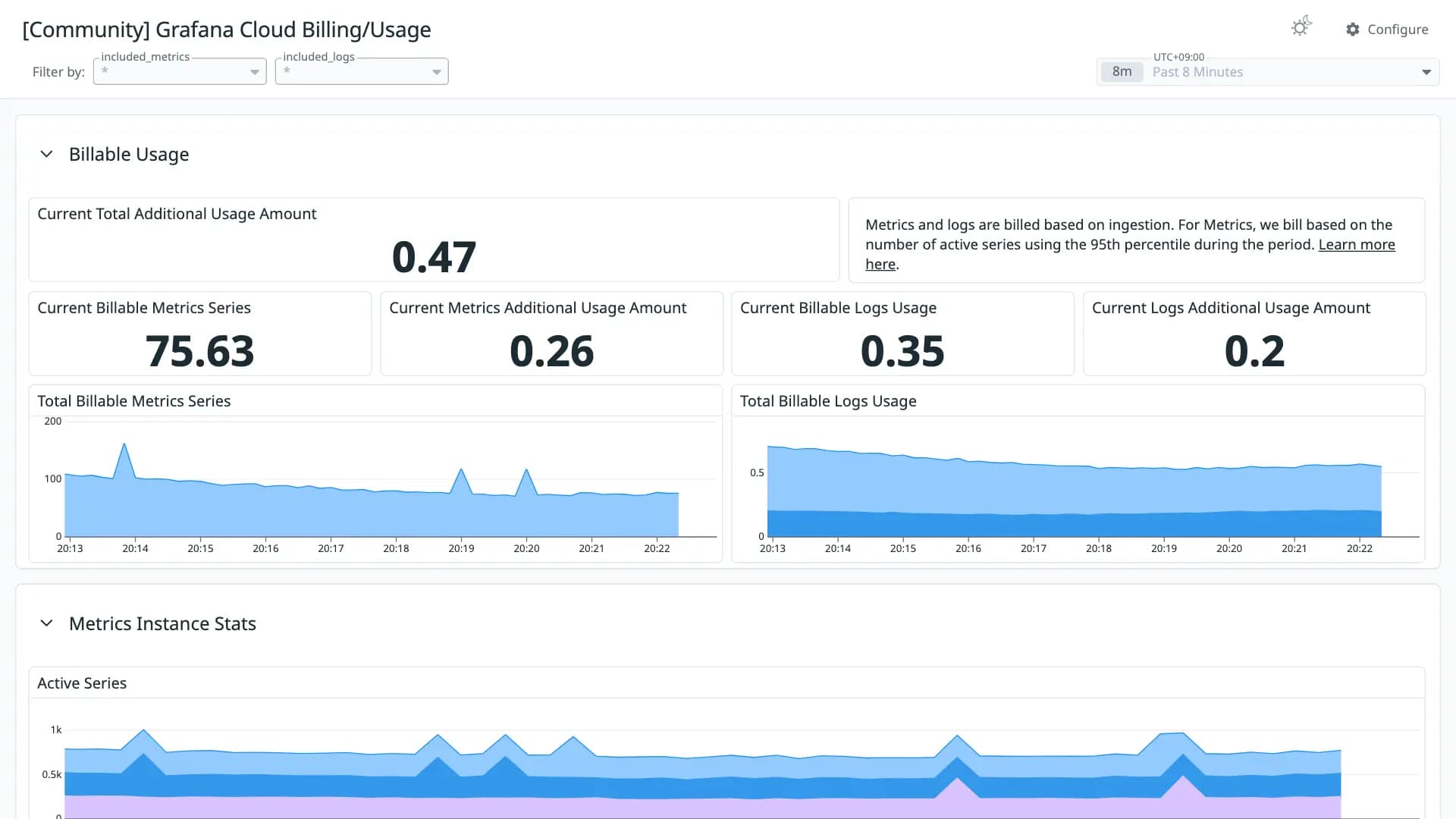Click the Billable Usage section heading
This screenshot has width=1456, height=819.
pos(129,155)
